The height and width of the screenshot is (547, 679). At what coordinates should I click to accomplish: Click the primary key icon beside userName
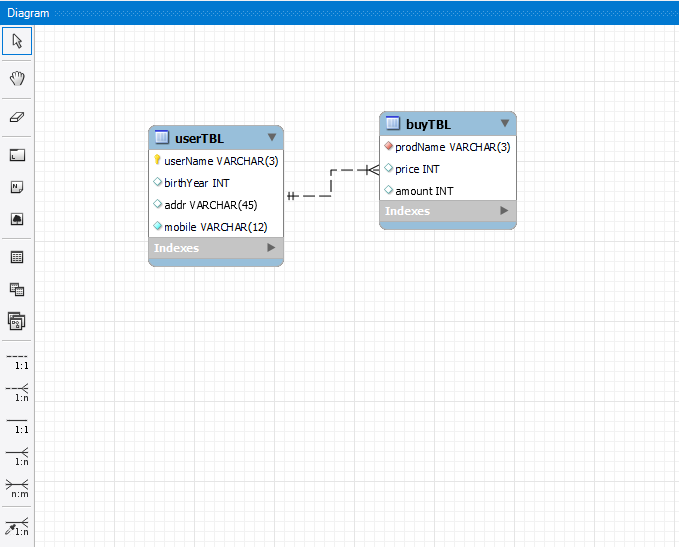(157, 160)
